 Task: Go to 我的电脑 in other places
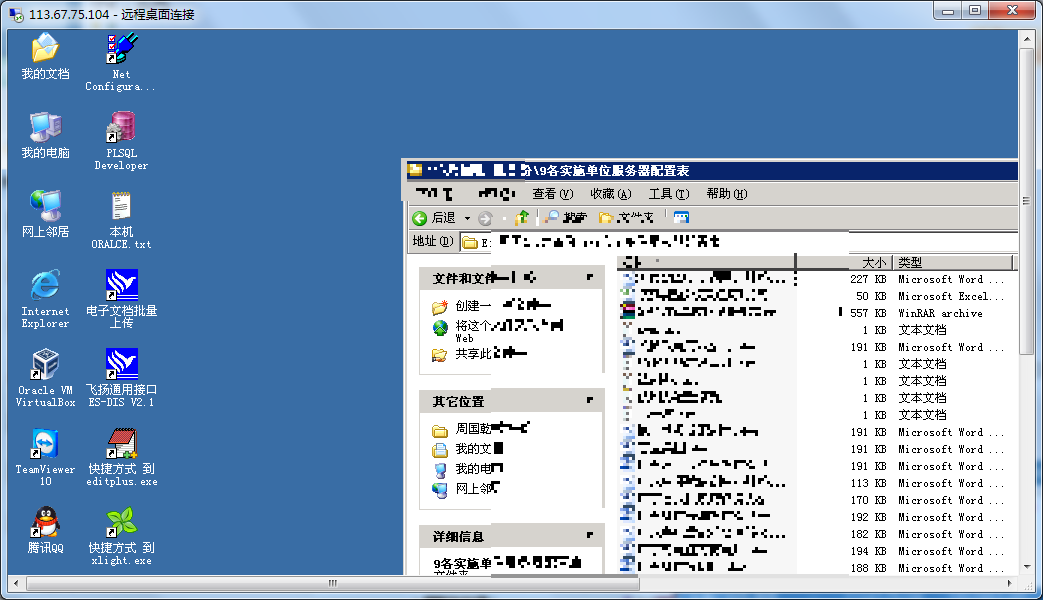(467, 469)
